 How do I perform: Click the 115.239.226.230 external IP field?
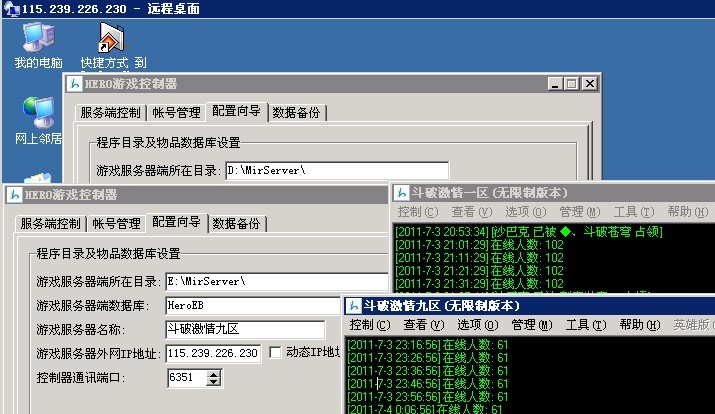click(x=213, y=353)
